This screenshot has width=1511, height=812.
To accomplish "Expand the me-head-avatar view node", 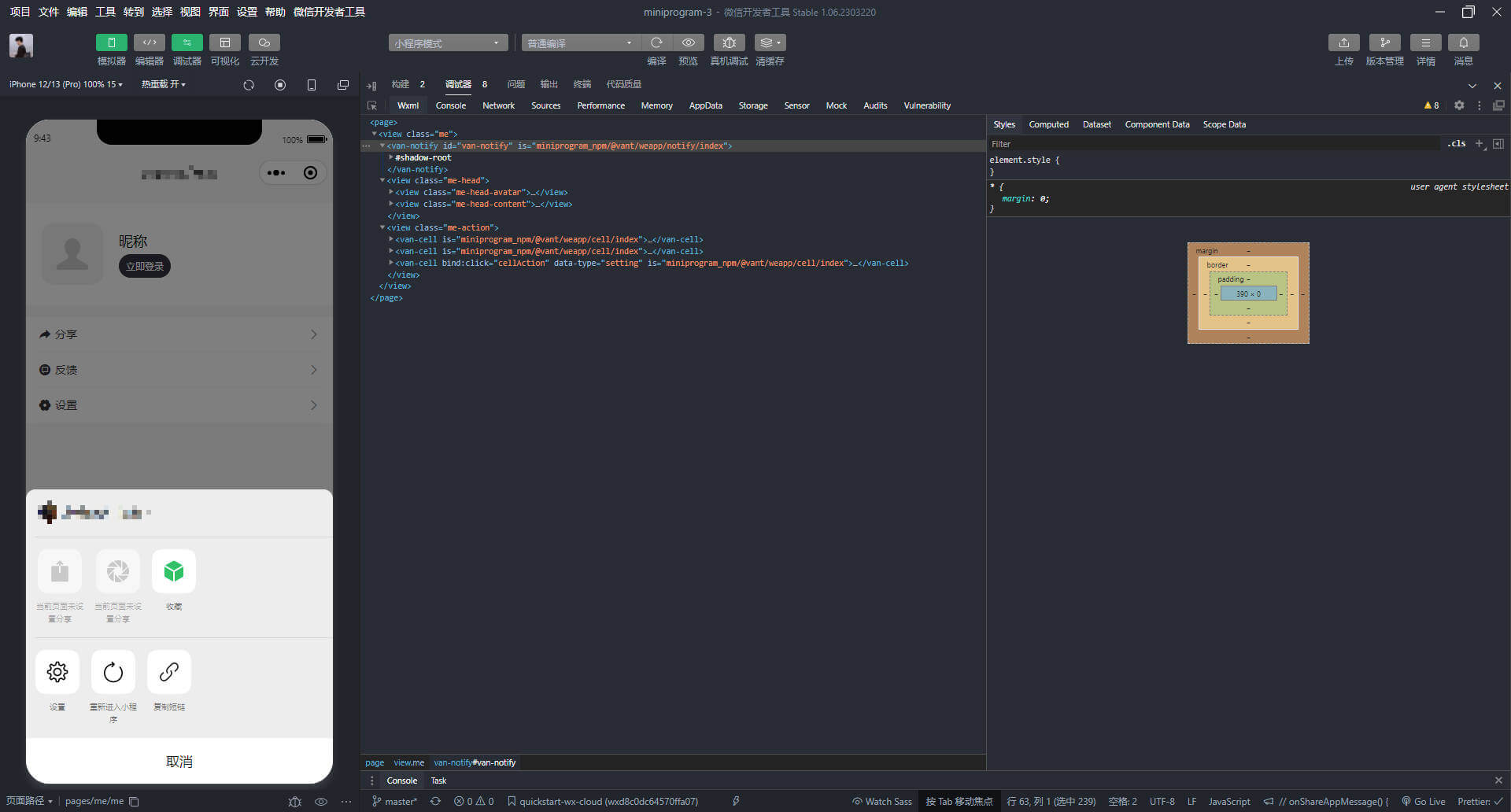I will [391, 192].
